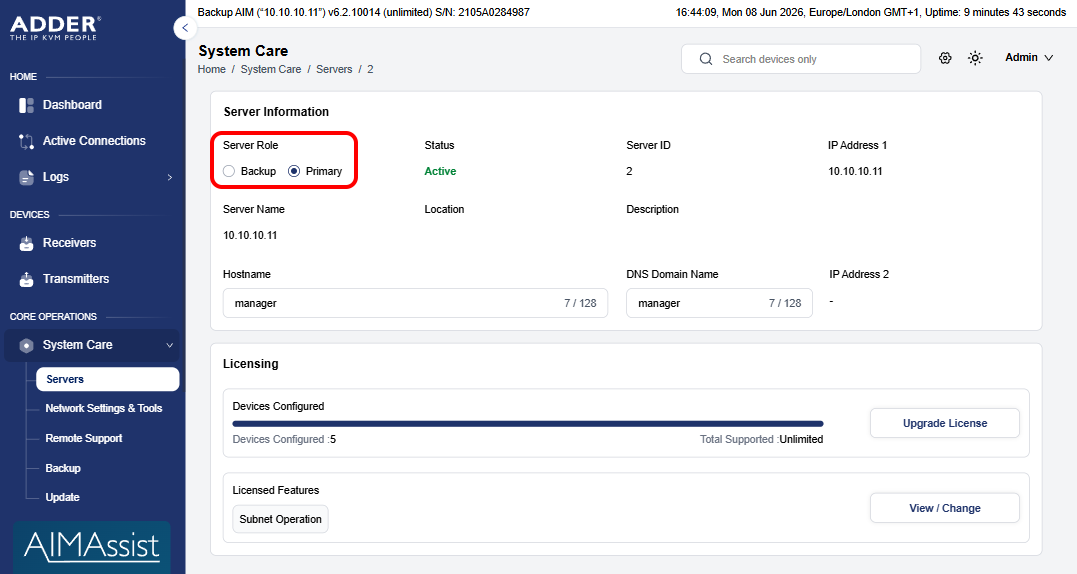
Task: Collapse the System Care menu chevron
Action: [170, 345]
